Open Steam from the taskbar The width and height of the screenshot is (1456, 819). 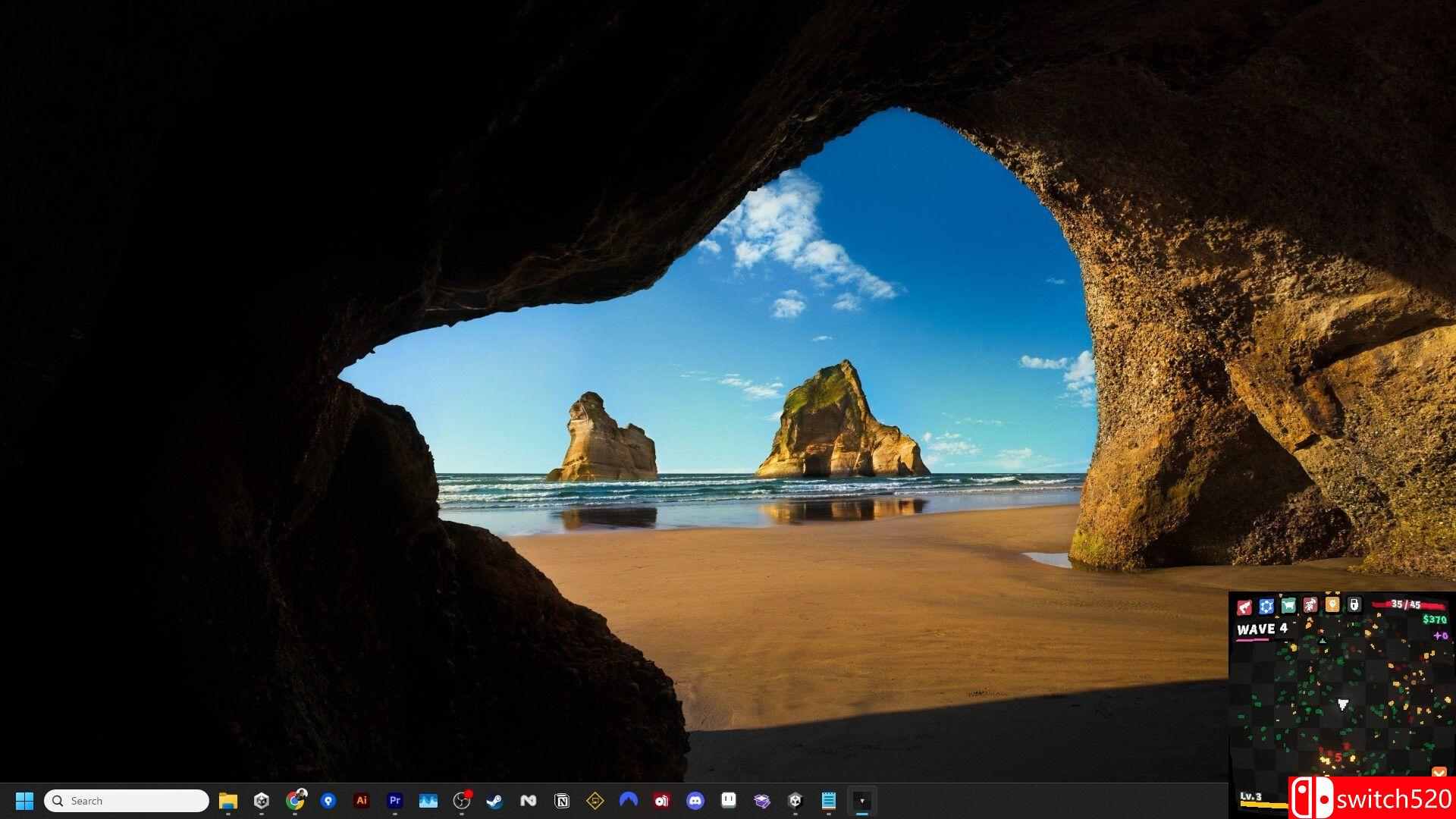click(494, 801)
